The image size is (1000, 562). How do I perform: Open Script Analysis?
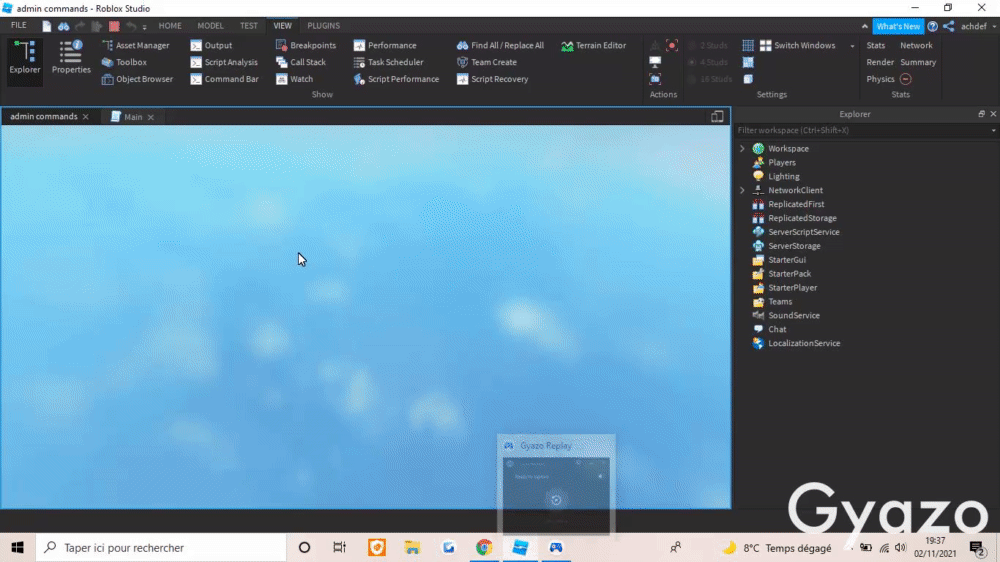pos(224,62)
